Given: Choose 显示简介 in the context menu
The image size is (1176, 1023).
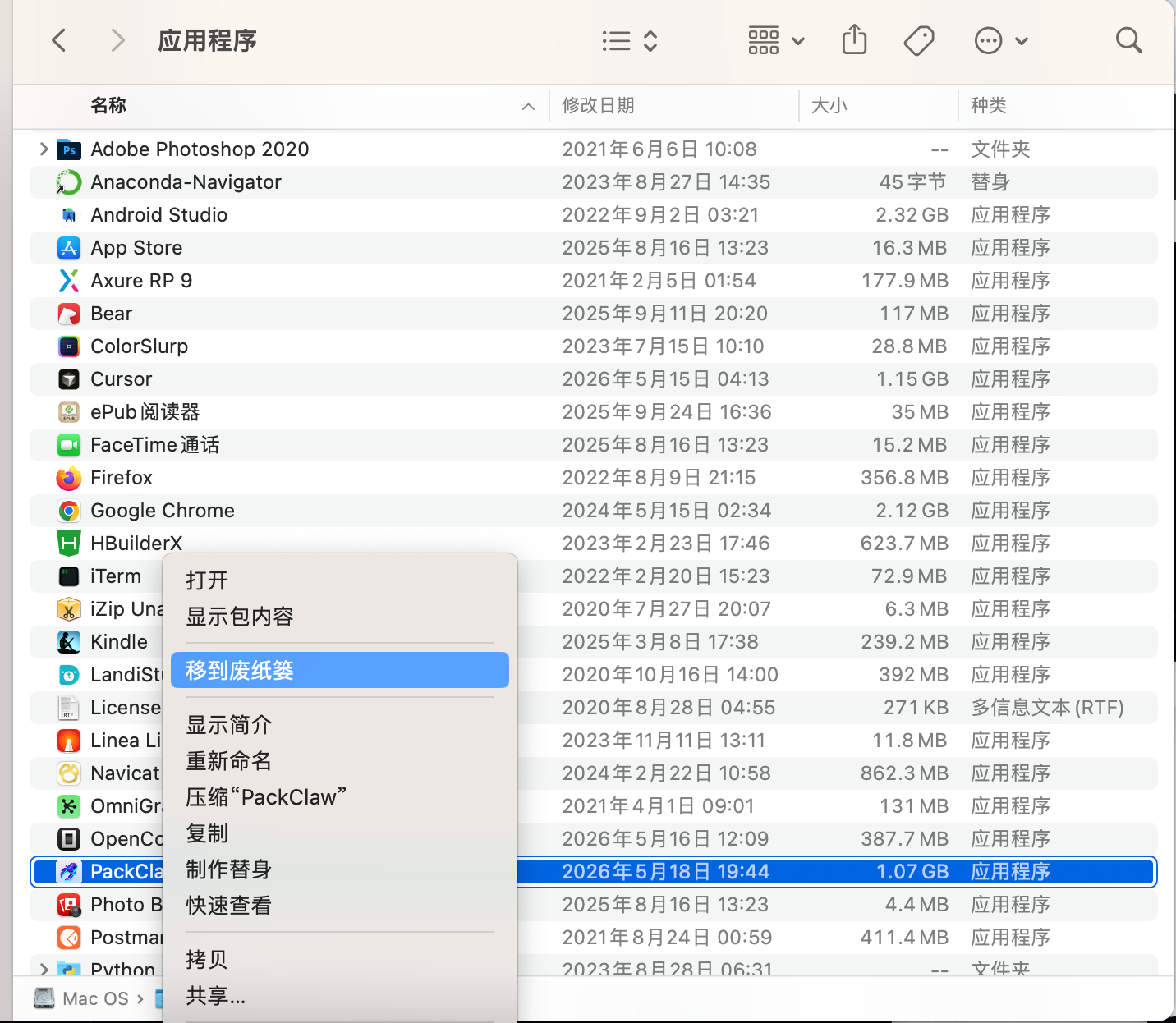Looking at the screenshot, I should point(340,725).
